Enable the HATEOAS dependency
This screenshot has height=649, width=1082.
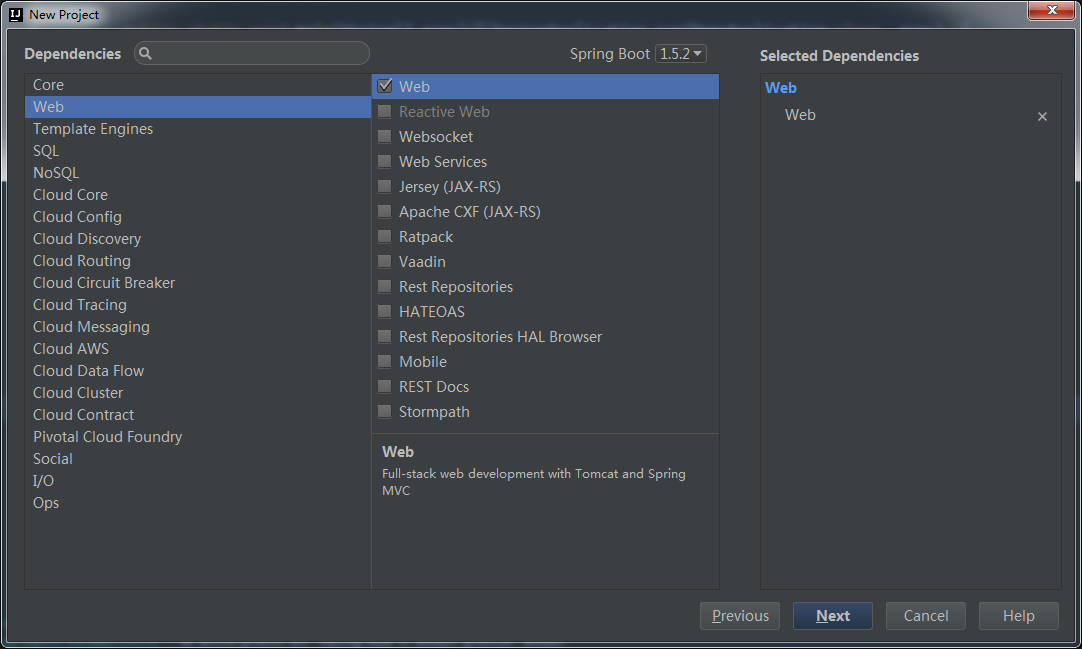385,311
